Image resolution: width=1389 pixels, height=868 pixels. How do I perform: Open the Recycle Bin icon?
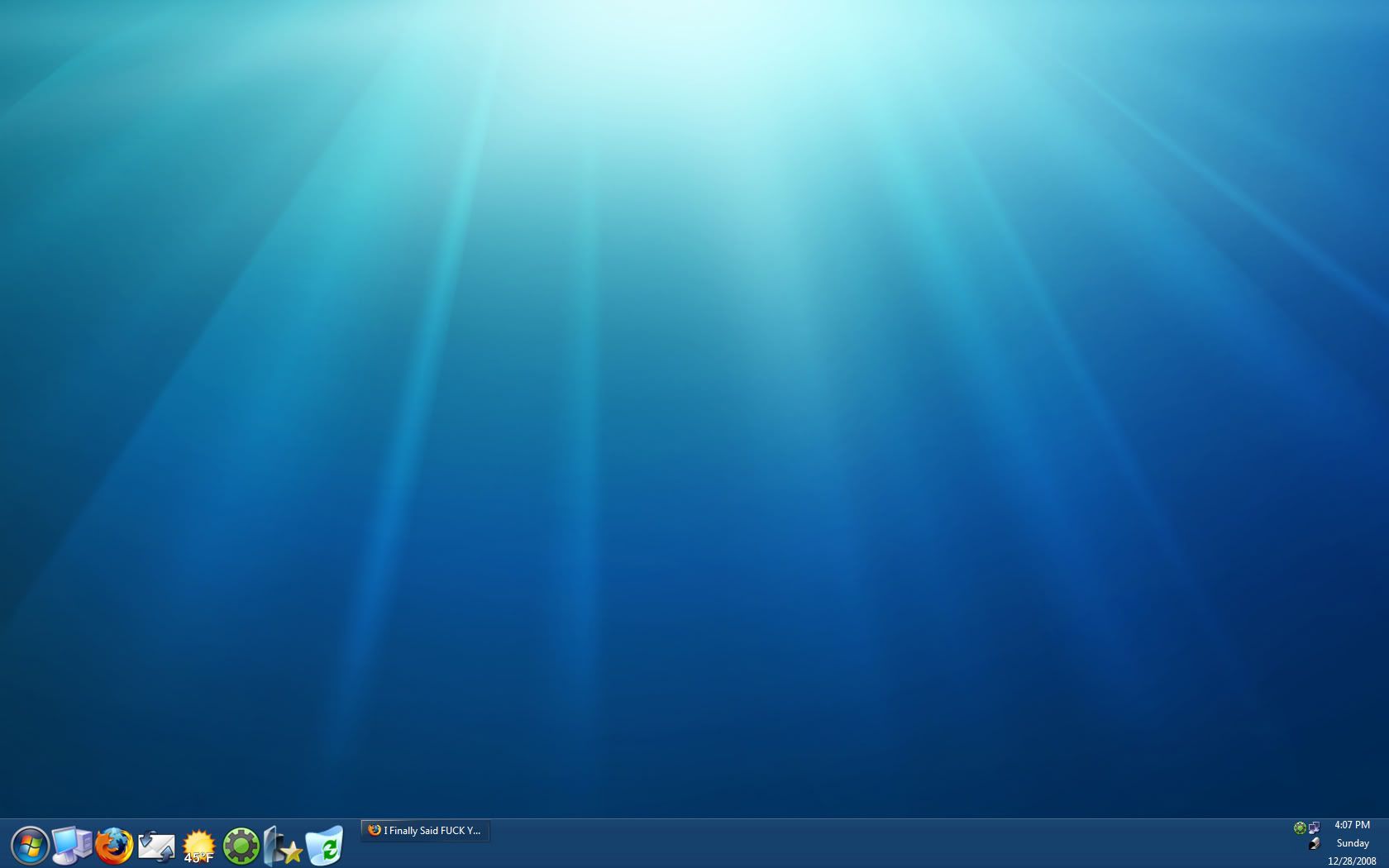[325, 846]
